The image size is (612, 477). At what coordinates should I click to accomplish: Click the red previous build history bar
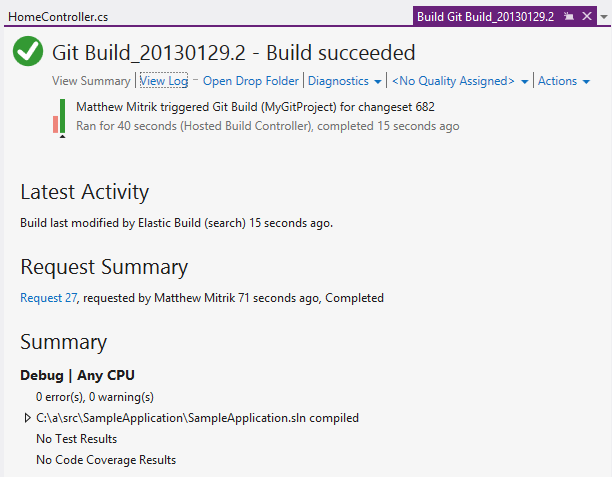[55, 124]
